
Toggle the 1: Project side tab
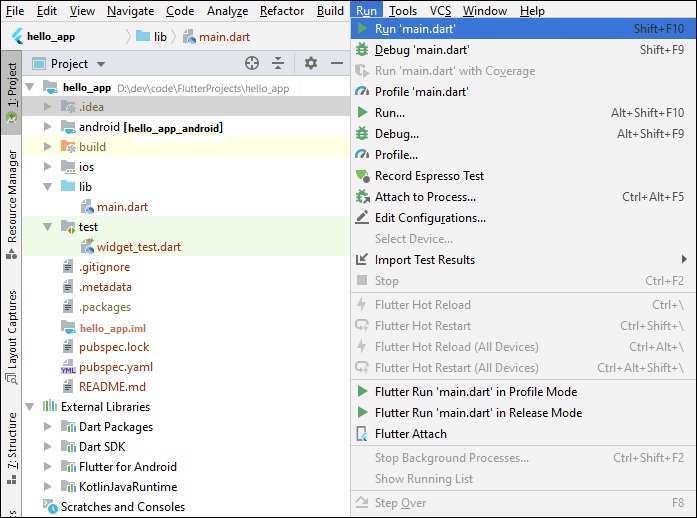tap(12, 92)
